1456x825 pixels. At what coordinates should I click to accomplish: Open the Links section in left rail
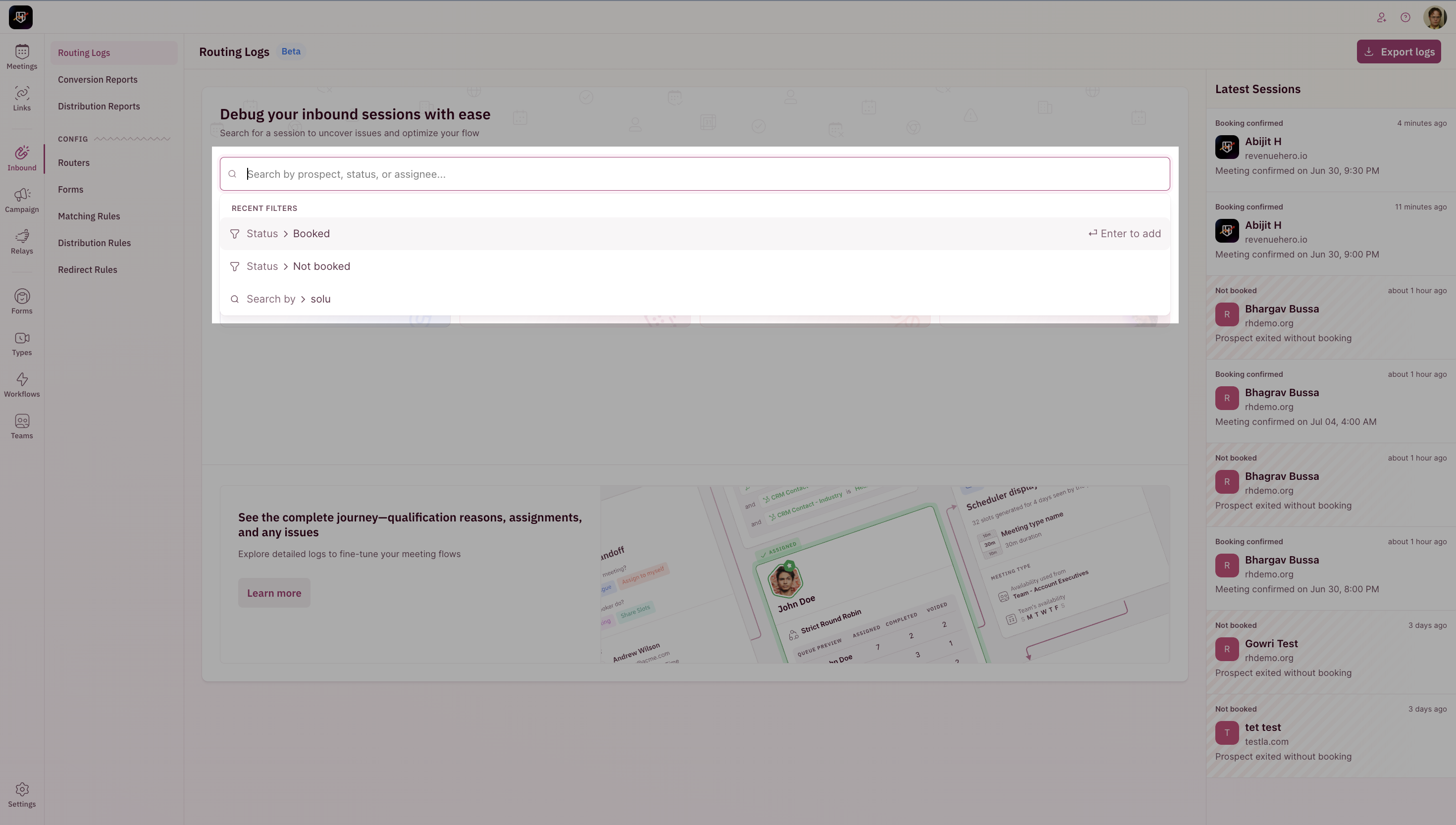(21, 99)
